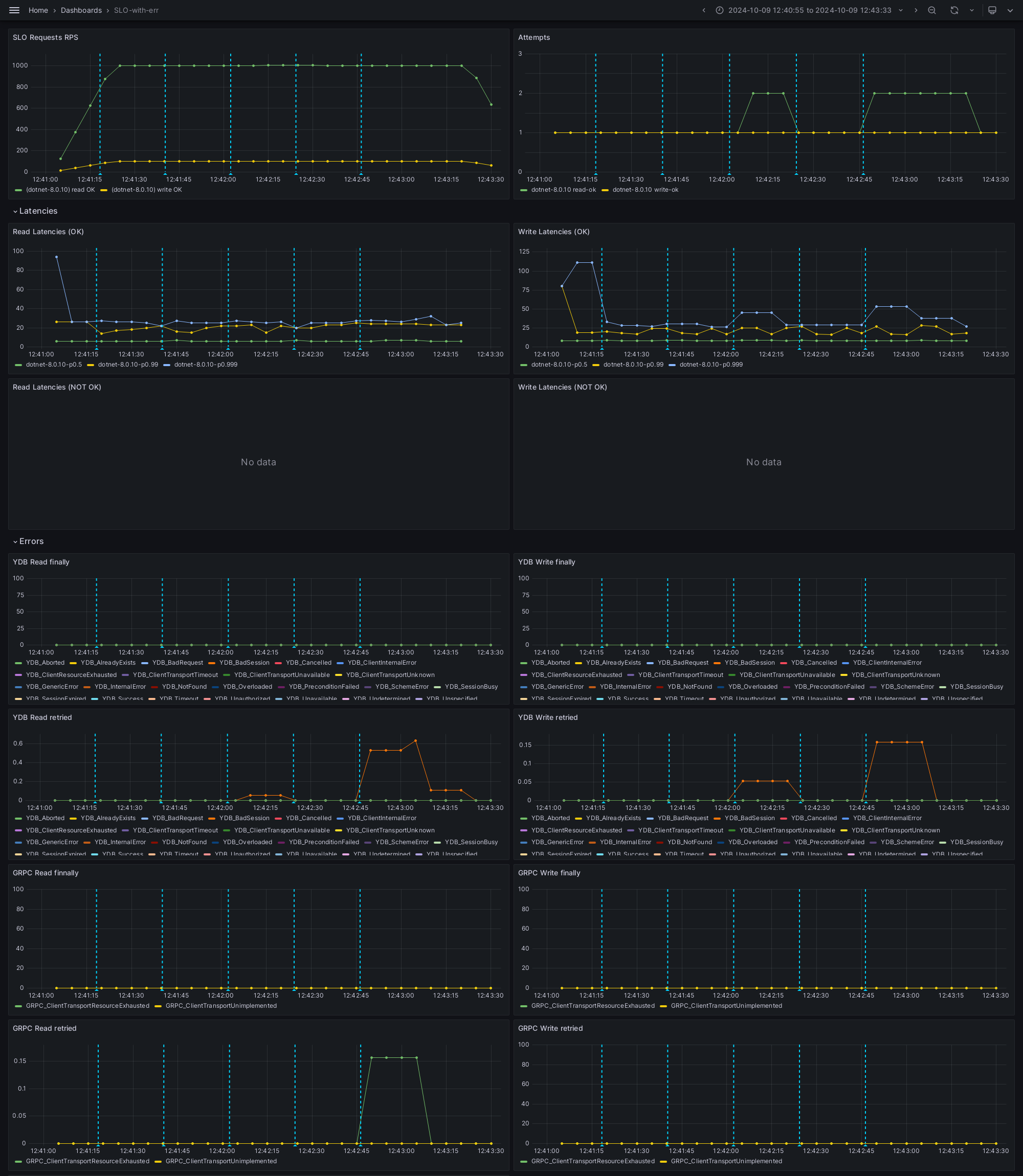Toggle the (dotnet-8.0.10) read OK series
Screen dimensions: 1023x1176
point(60,190)
